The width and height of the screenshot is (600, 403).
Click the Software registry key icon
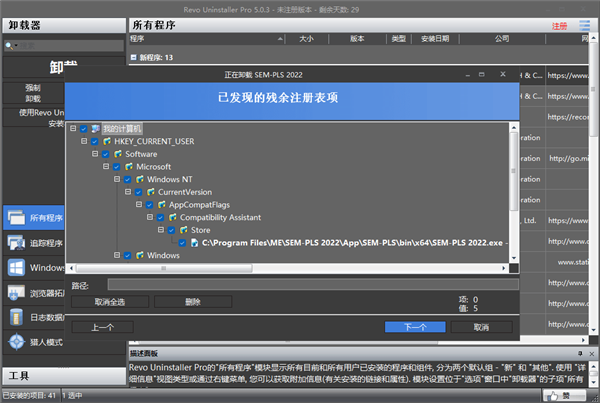(118, 154)
